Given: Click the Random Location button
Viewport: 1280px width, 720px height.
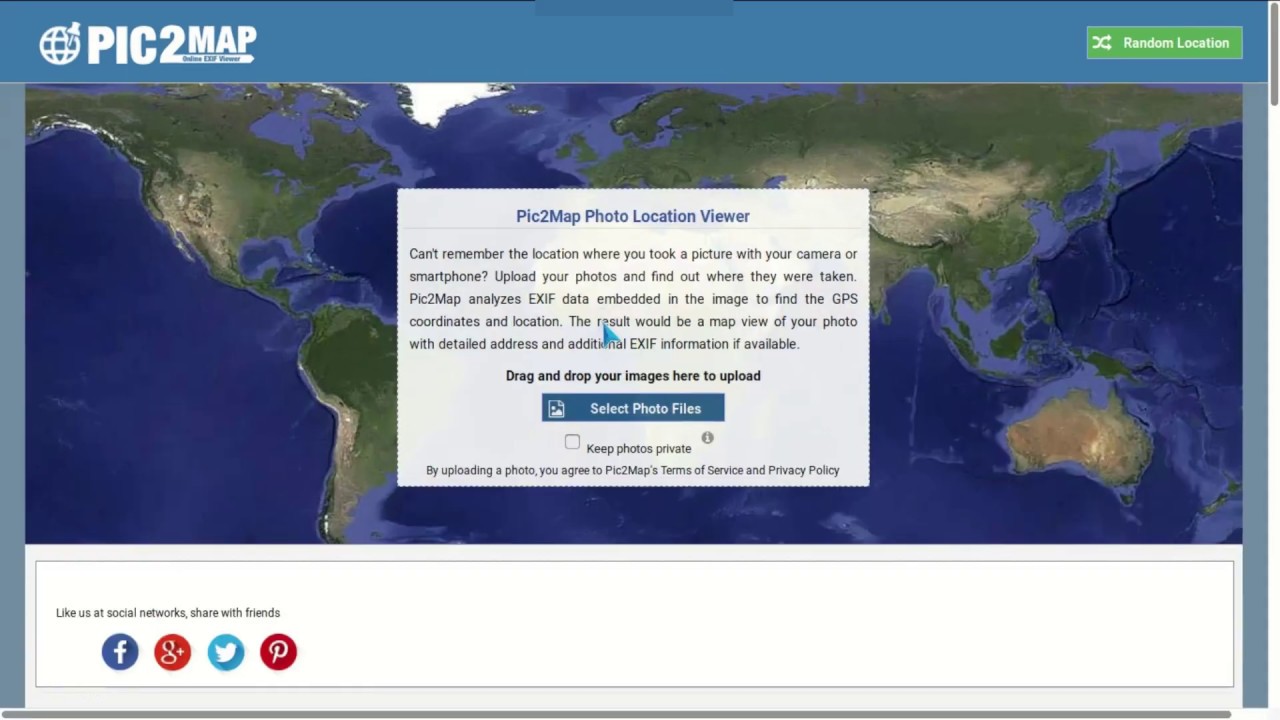Looking at the screenshot, I should click(x=1164, y=43).
